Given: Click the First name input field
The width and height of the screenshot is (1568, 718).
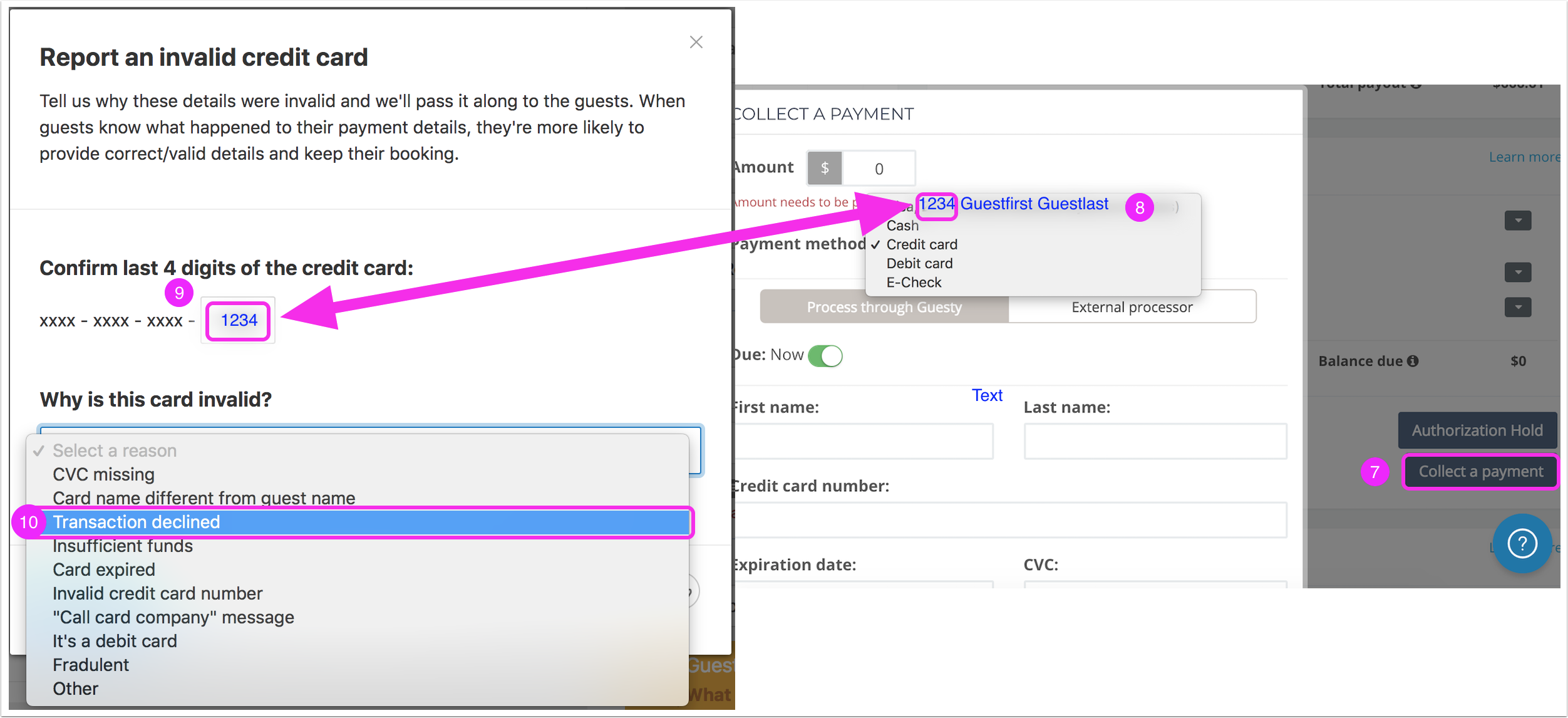Looking at the screenshot, I should 863,441.
